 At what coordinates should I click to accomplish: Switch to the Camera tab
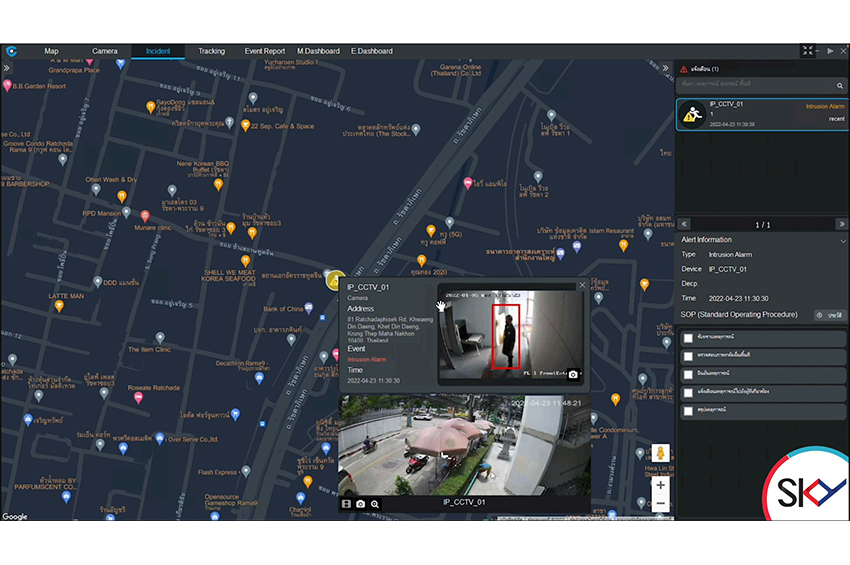click(x=105, y=51)
